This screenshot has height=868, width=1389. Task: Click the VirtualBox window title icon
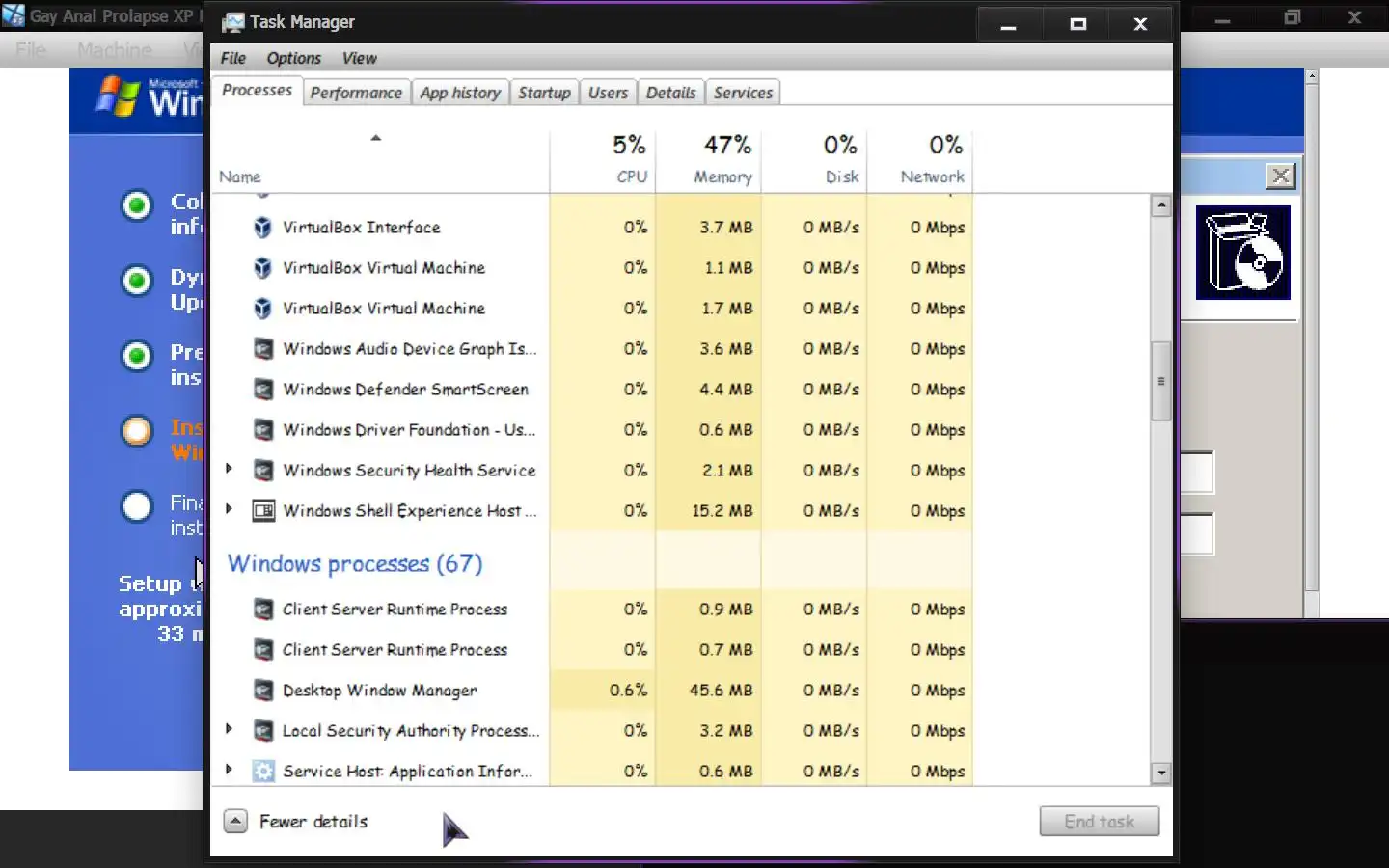tap(13, 15)
